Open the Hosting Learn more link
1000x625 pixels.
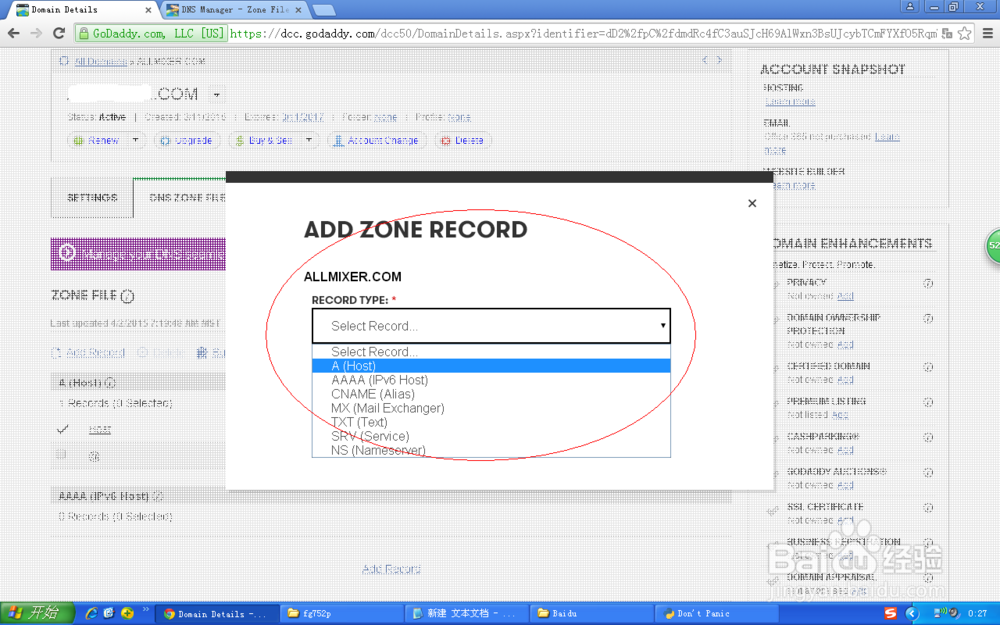790,101
